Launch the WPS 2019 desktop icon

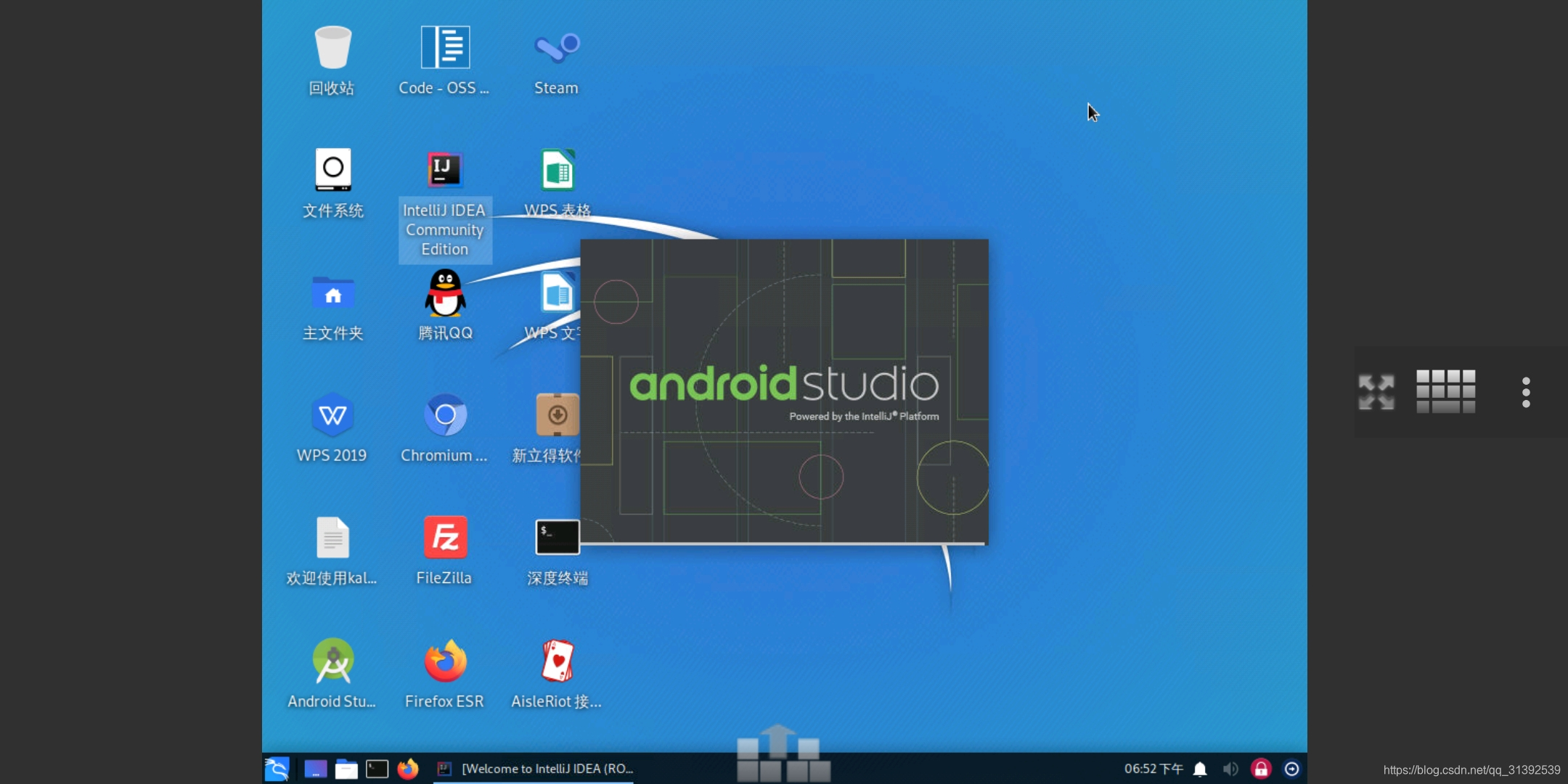point(332,415)
